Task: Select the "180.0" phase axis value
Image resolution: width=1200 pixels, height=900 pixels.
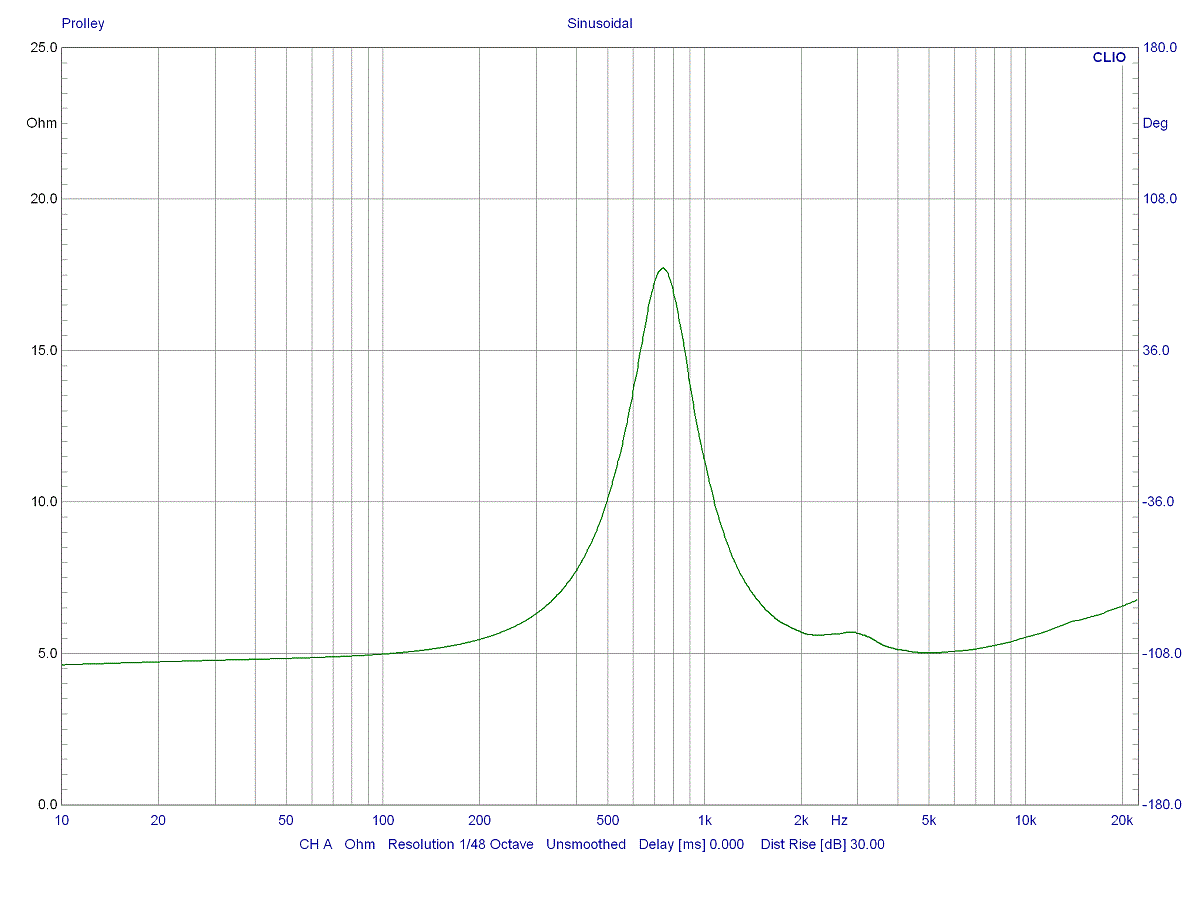Action: pyautogui.click(x=1159, y=47)
